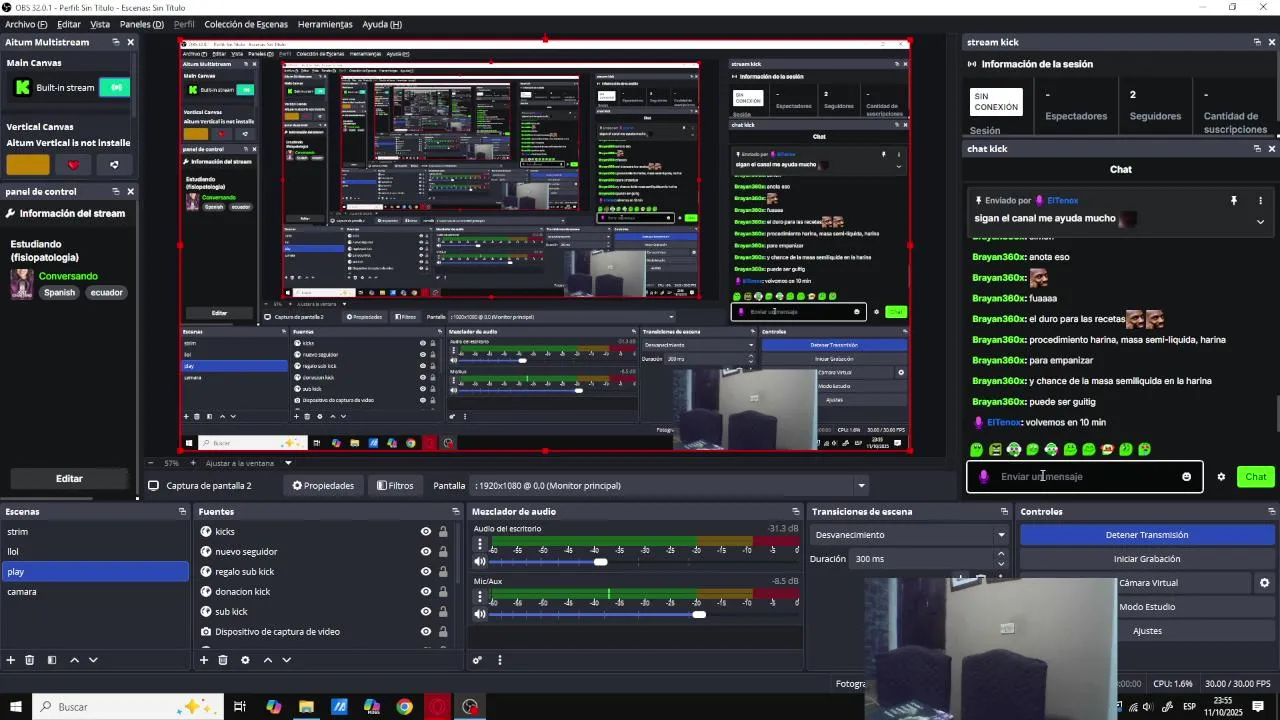Open source properties gear in Fuentes
1280x720 pixels.
point(245,660)
